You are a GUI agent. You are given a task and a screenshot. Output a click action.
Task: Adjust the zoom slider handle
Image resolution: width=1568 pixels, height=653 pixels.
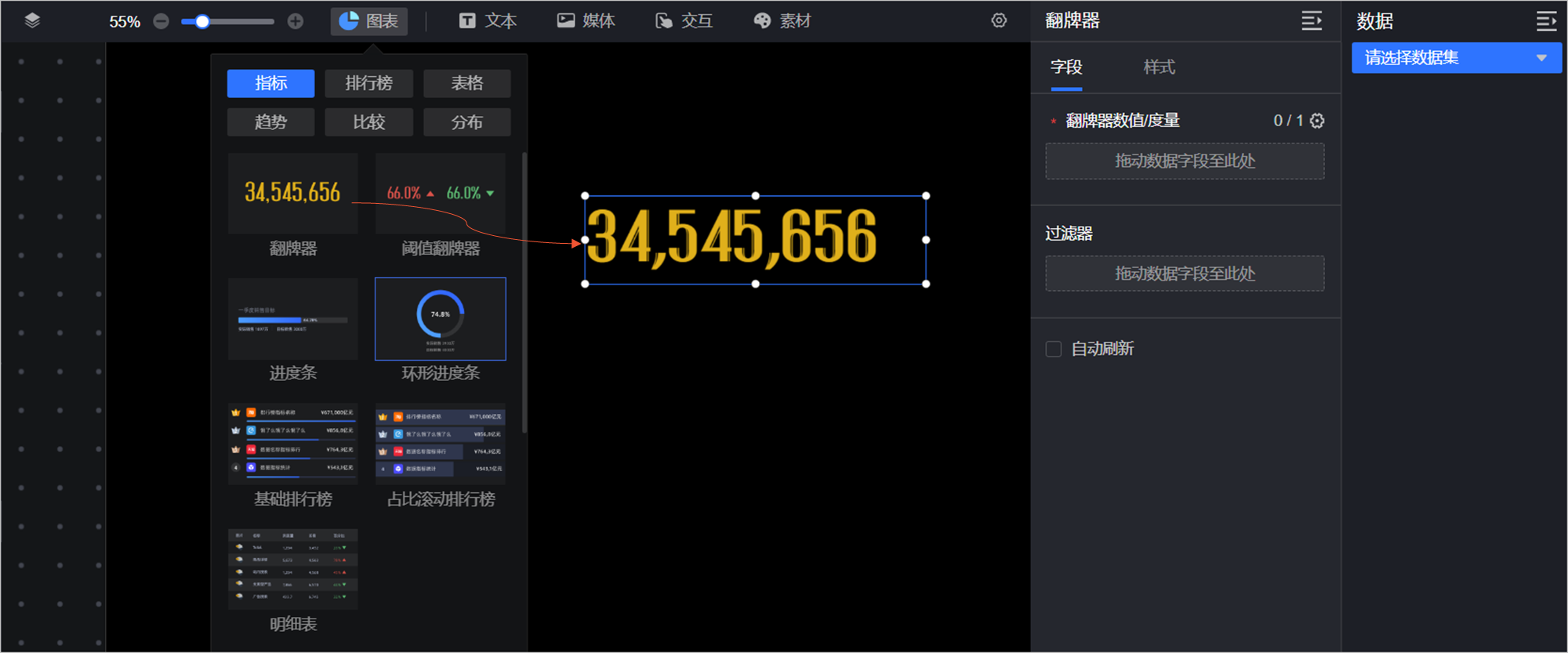202,21
